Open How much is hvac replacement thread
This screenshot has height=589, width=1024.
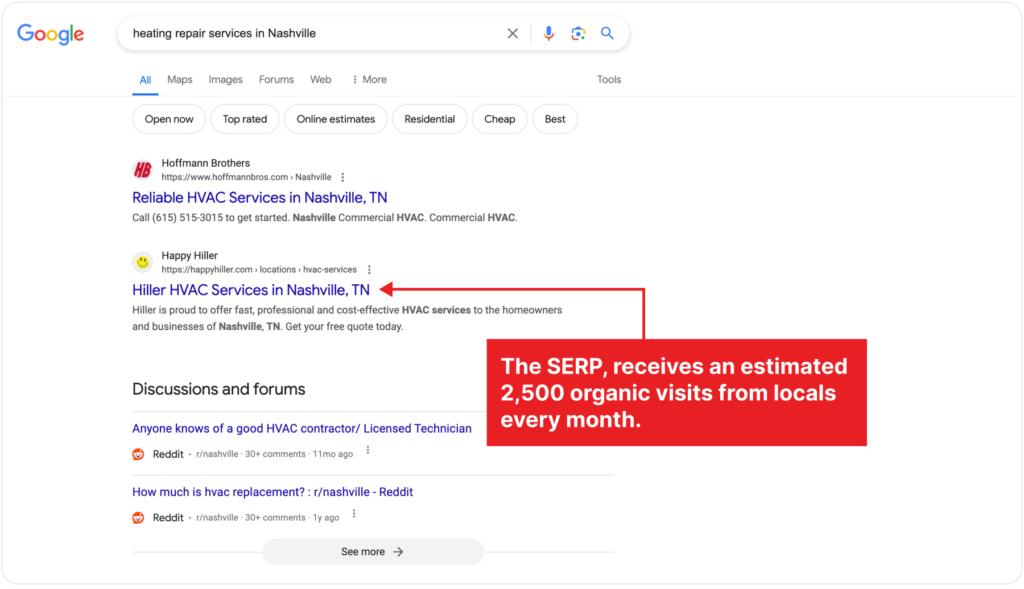click(x=272, y=492)
